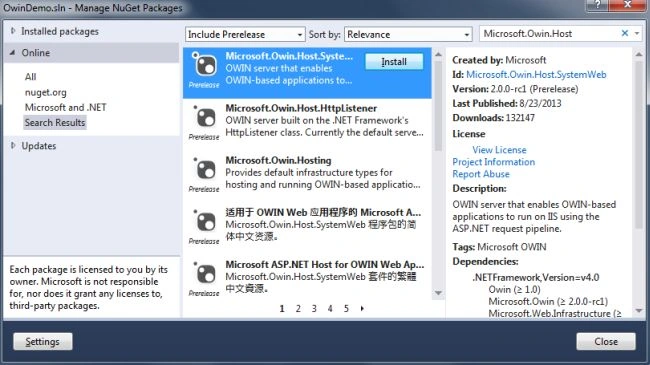Select Microsoft ASP.NET Host for OWIN Web title
The image size is (650, 365).
point(325,265)
